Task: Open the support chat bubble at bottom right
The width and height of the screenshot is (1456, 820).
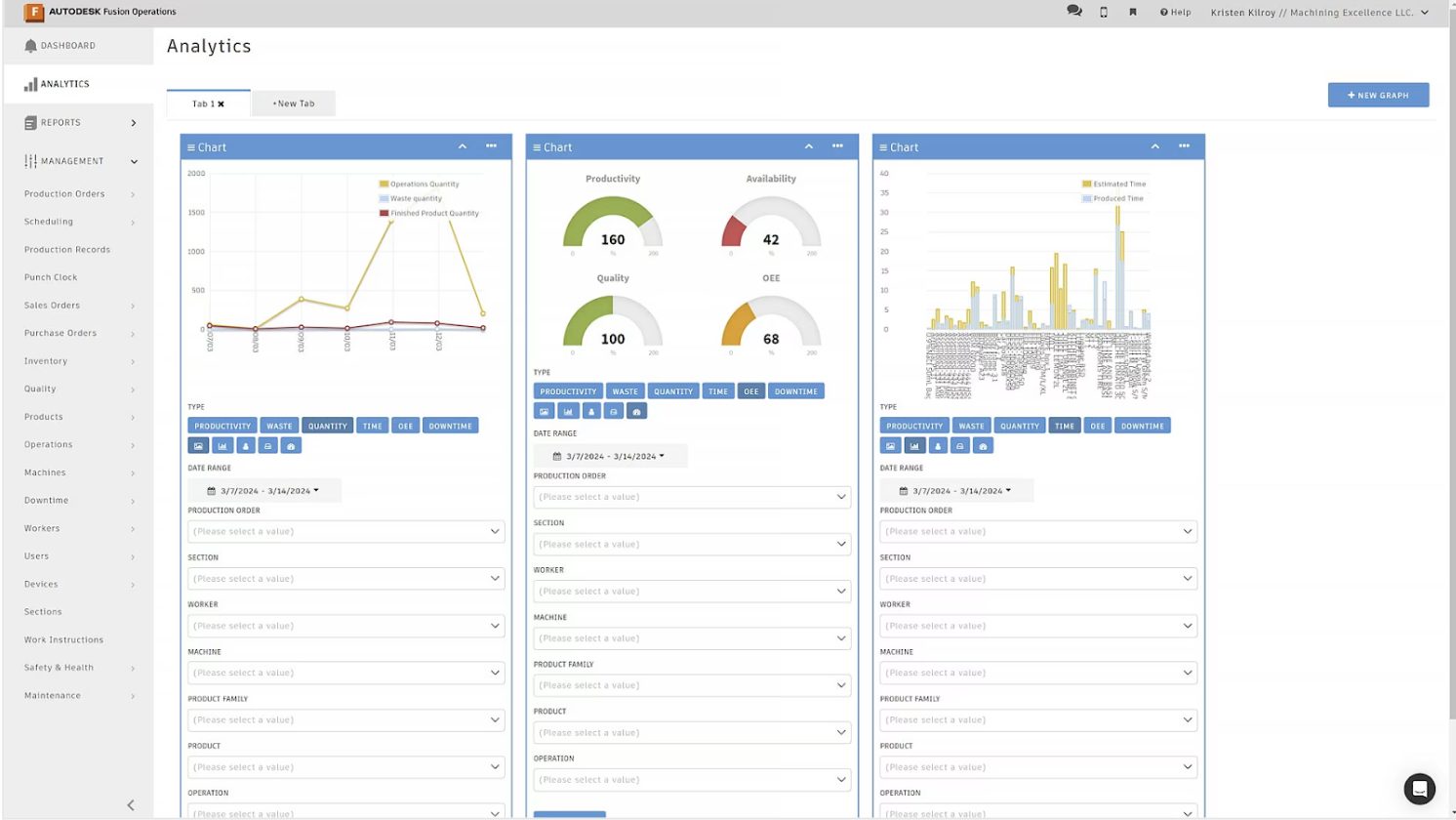Action: pos(1419,788)
